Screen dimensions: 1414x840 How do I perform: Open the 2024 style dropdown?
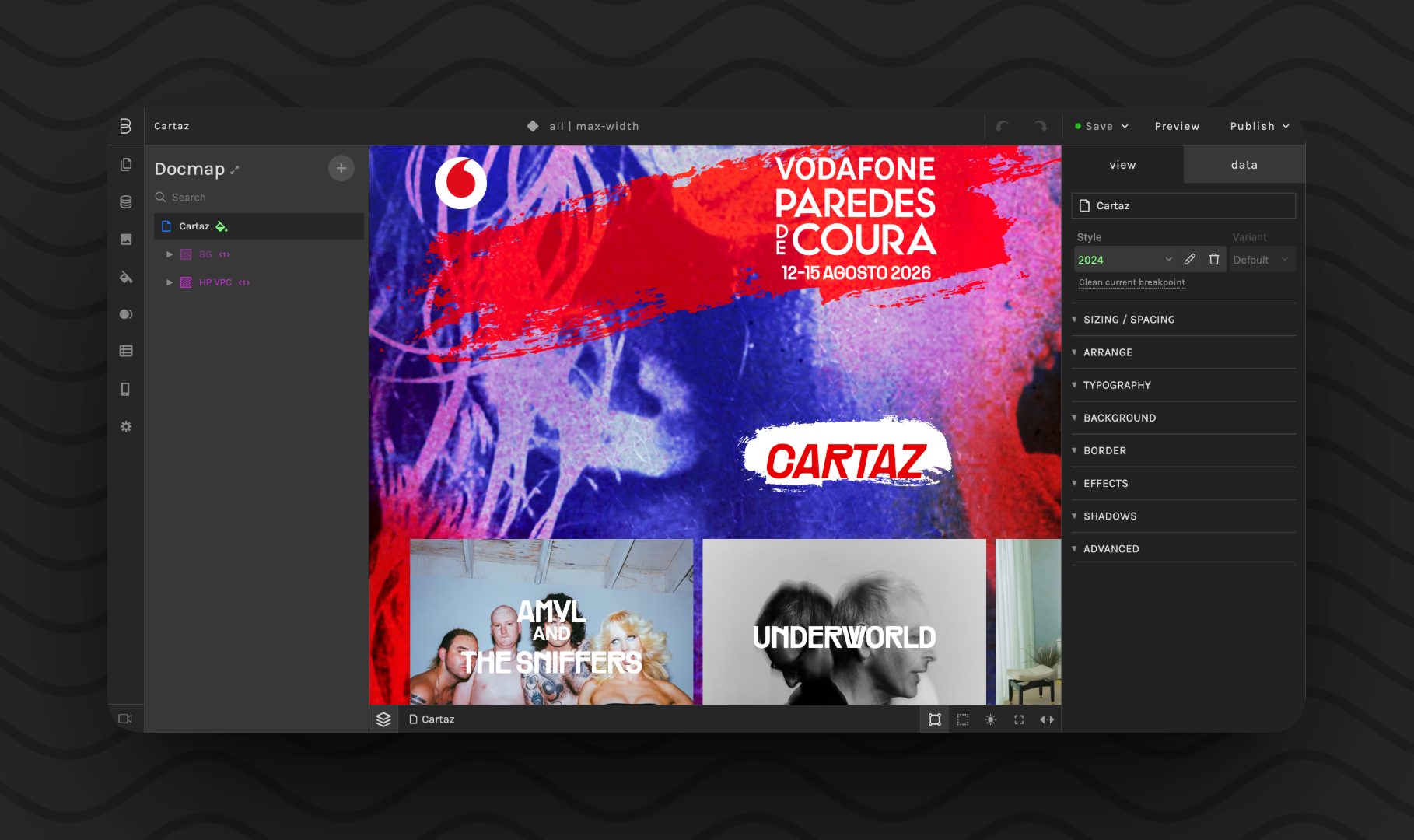pos(1124,260)
